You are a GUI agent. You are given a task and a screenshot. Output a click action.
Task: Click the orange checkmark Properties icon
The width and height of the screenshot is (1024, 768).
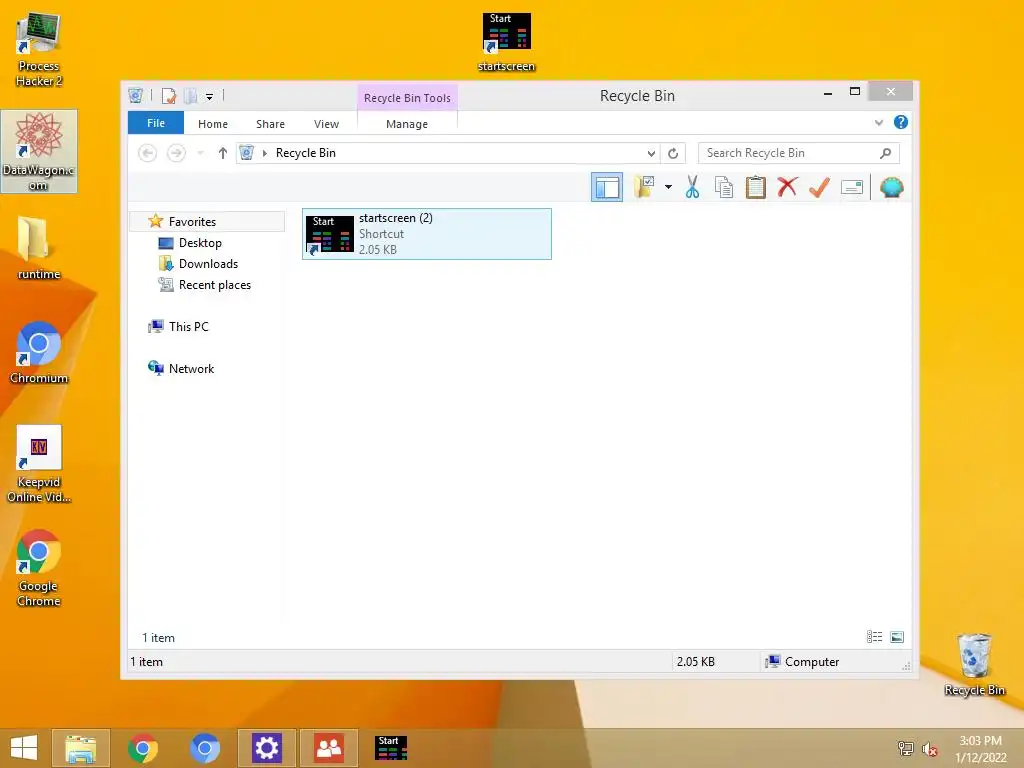coord(819,187)
